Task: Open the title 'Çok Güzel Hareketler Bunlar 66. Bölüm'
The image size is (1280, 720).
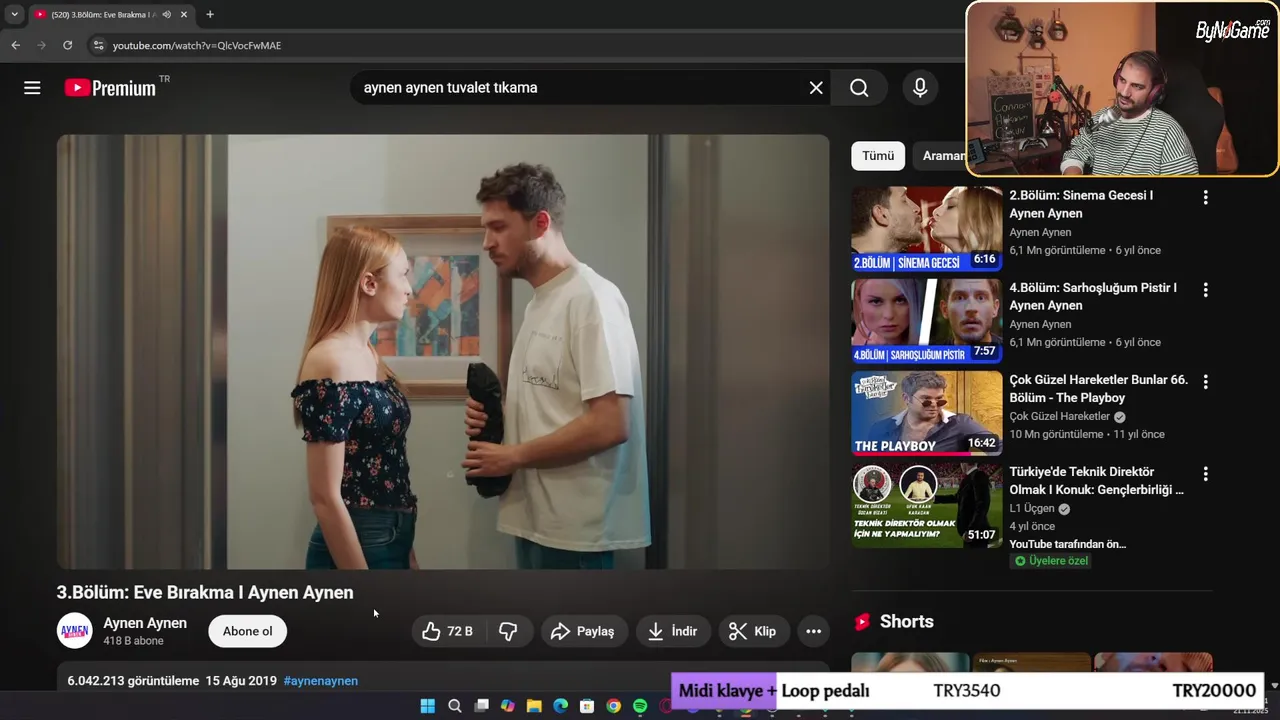Action: click(1099, 389)
